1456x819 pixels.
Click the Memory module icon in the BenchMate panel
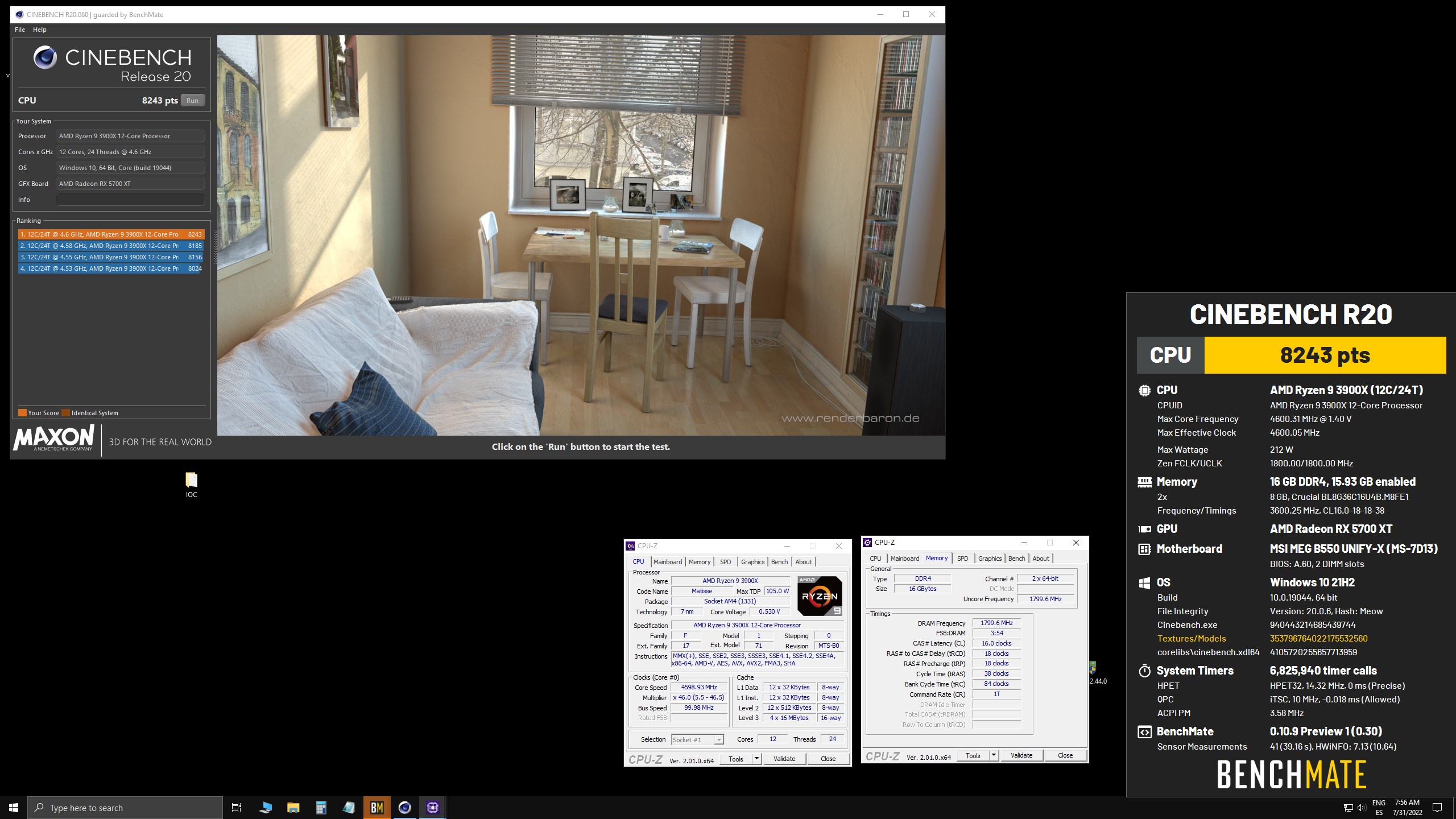click(1144, 482)
